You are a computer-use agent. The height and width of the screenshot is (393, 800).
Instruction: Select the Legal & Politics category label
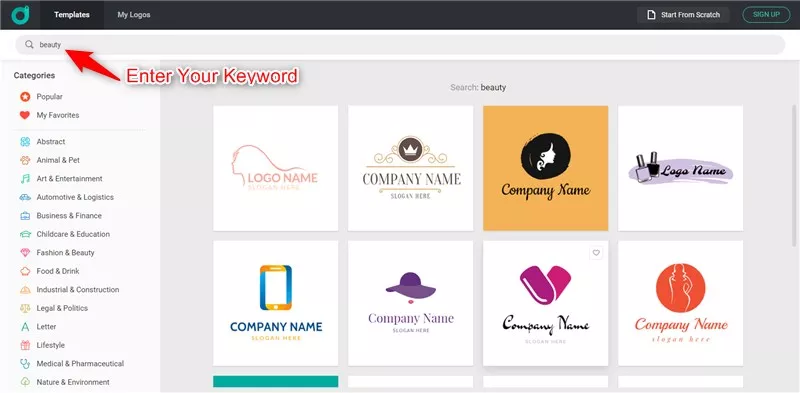pyautogui.click(x=62, y=308)
